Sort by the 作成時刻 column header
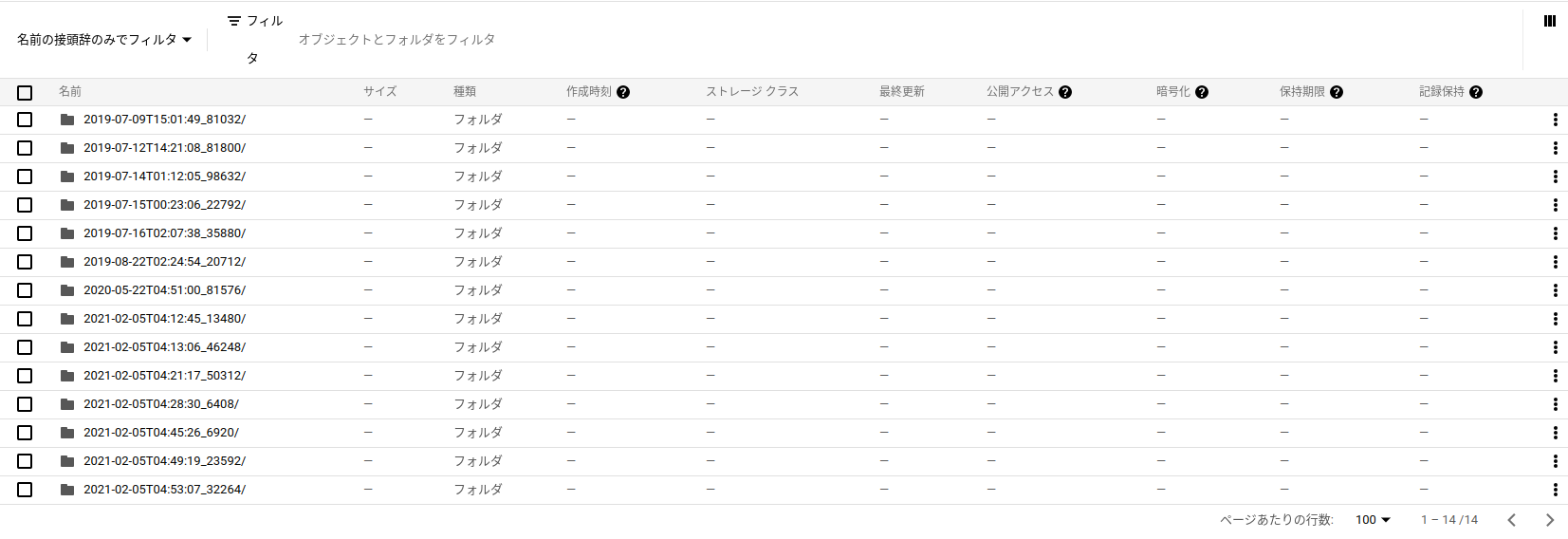 coord(589,92)
